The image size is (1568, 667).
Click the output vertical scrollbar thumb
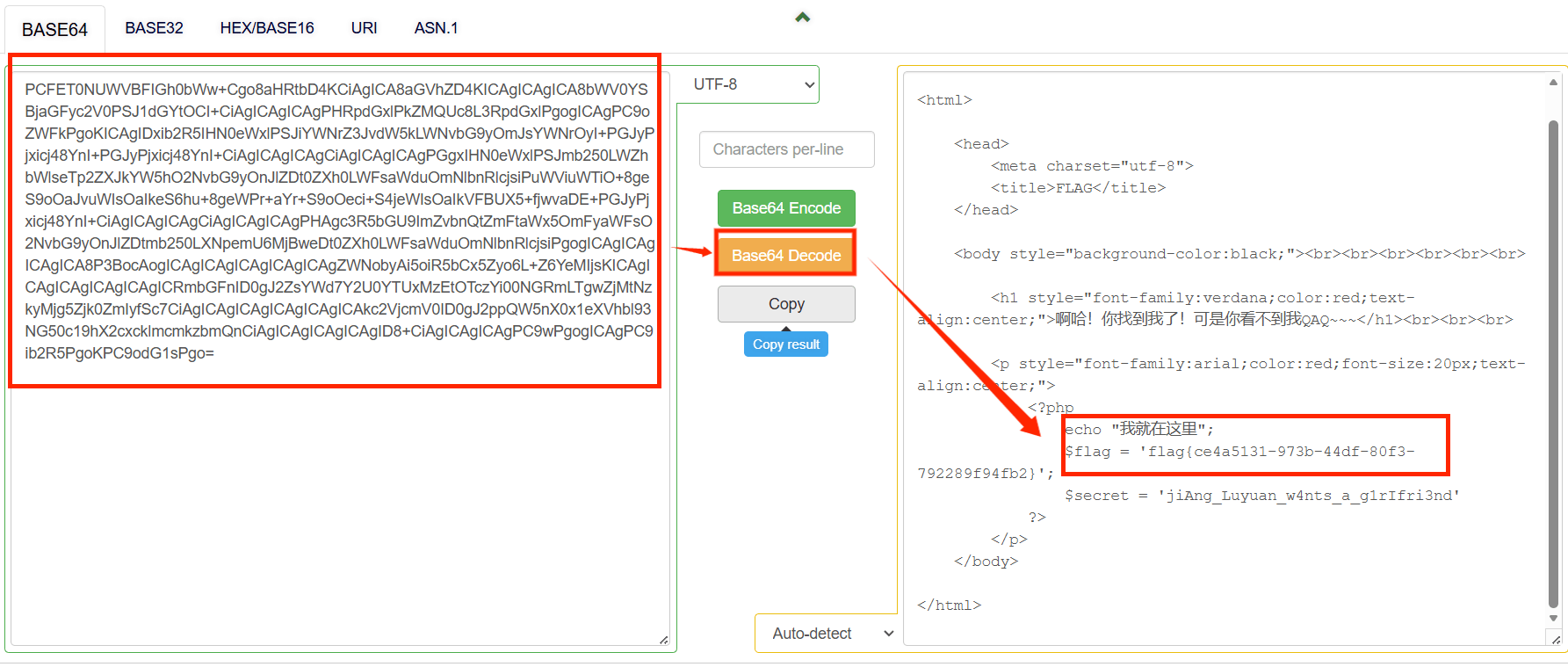pyautogui.click(x=1553, y=365)
